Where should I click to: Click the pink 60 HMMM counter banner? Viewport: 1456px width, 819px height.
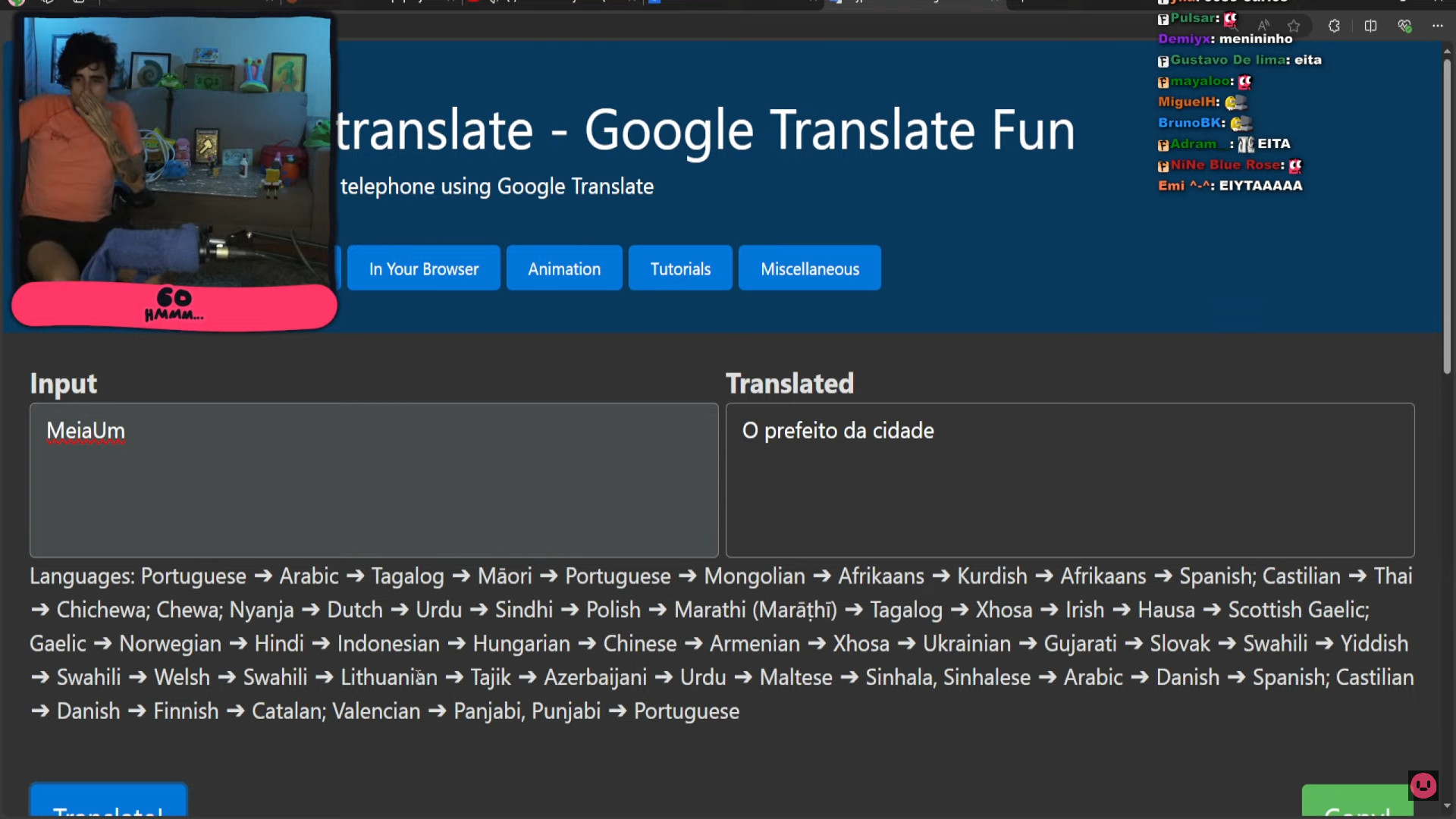click(174, 306)
